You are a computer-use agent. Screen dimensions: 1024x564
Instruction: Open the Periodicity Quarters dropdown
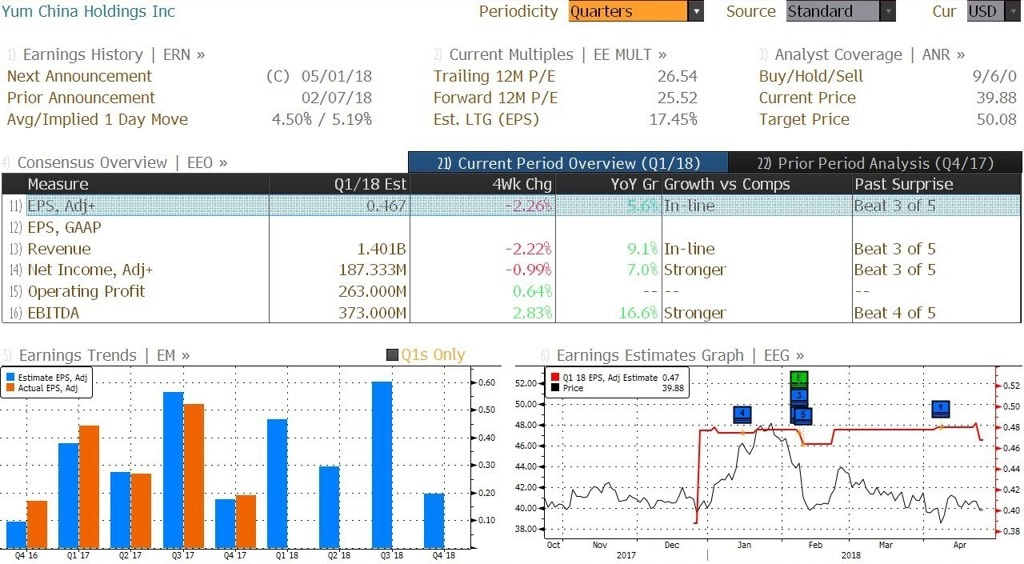pos(635,11)
